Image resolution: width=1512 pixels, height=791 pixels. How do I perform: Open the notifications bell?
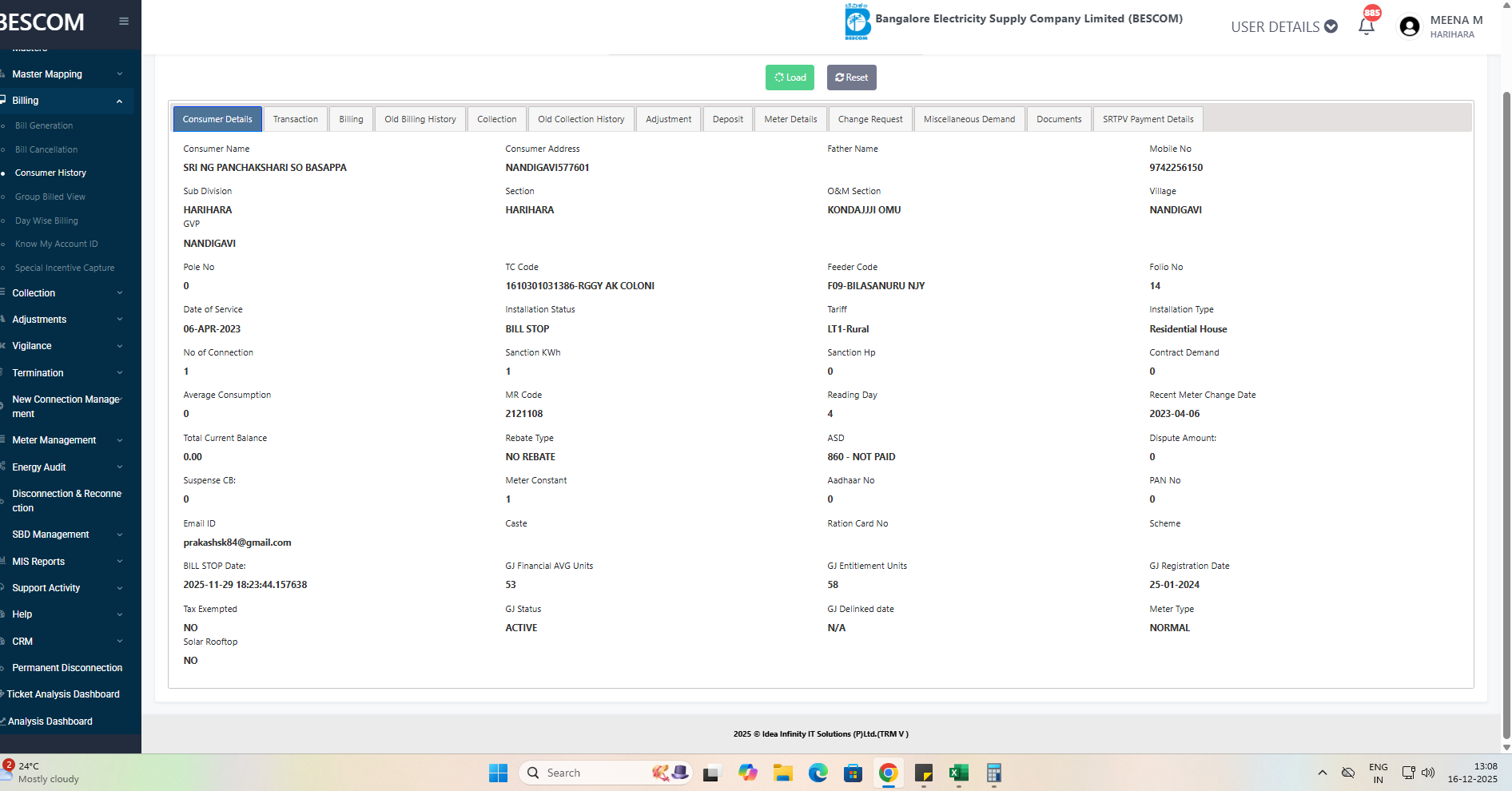[1367, 26]
